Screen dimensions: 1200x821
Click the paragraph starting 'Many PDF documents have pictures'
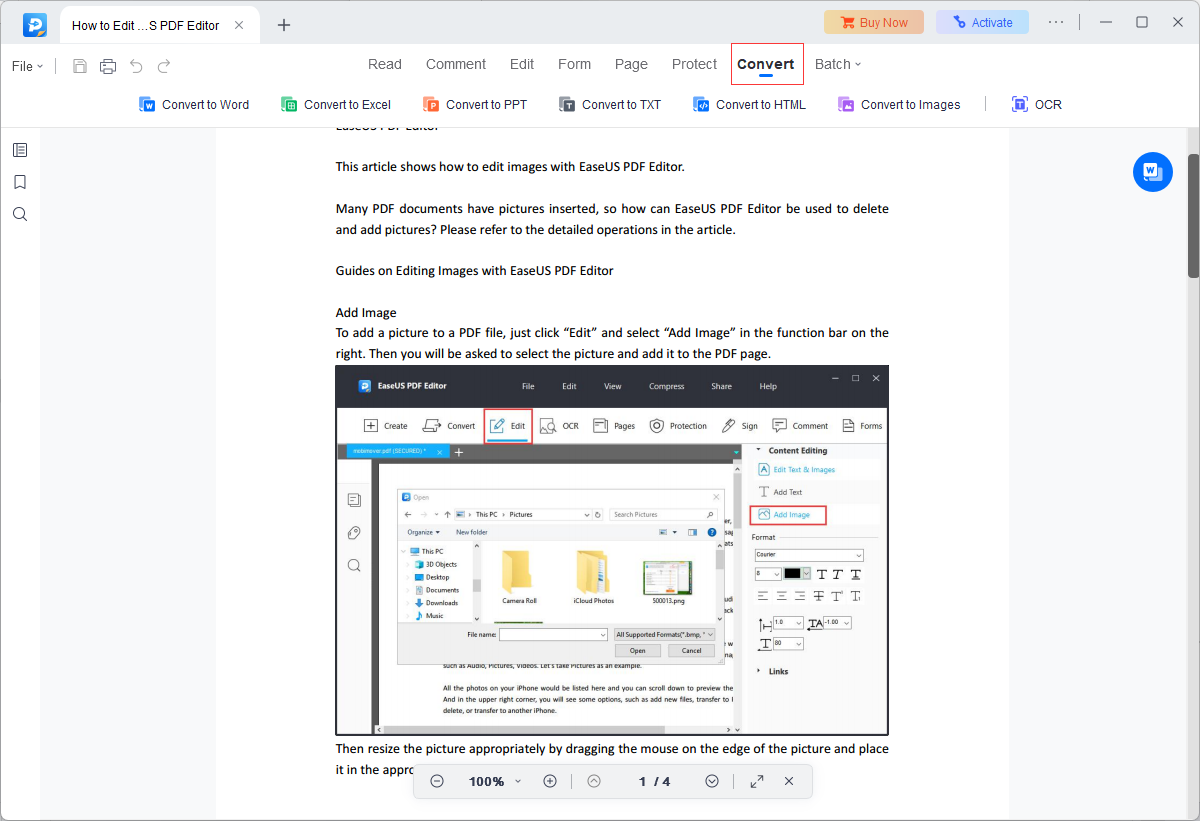[x=612, y=219]
